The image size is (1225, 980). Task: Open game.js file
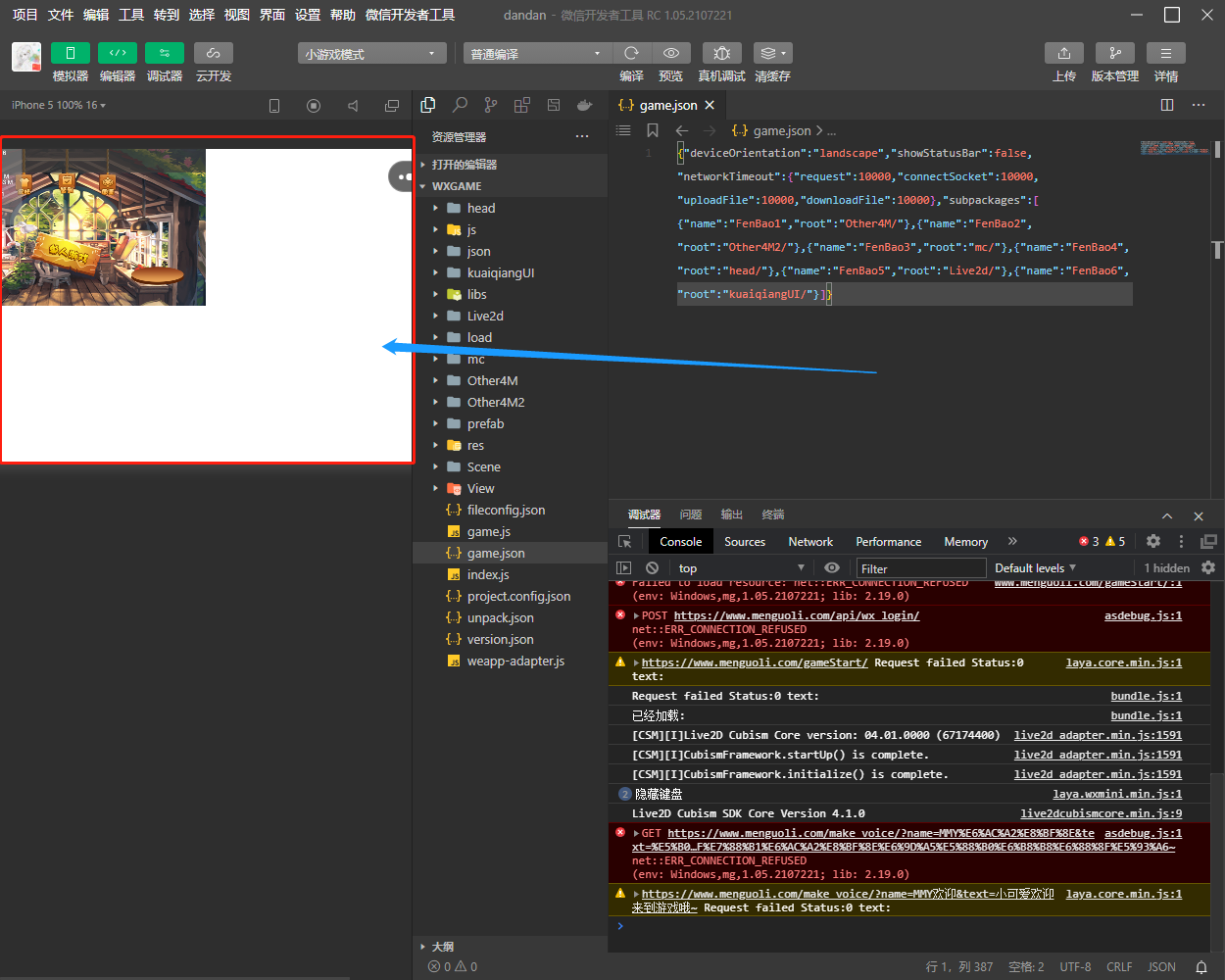pos(510,531)
